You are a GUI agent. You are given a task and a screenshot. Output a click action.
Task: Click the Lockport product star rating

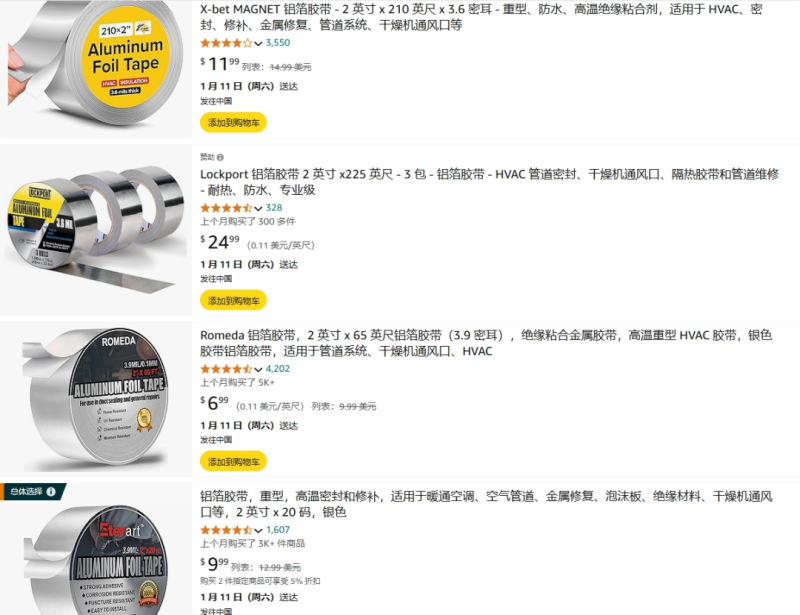226,208
